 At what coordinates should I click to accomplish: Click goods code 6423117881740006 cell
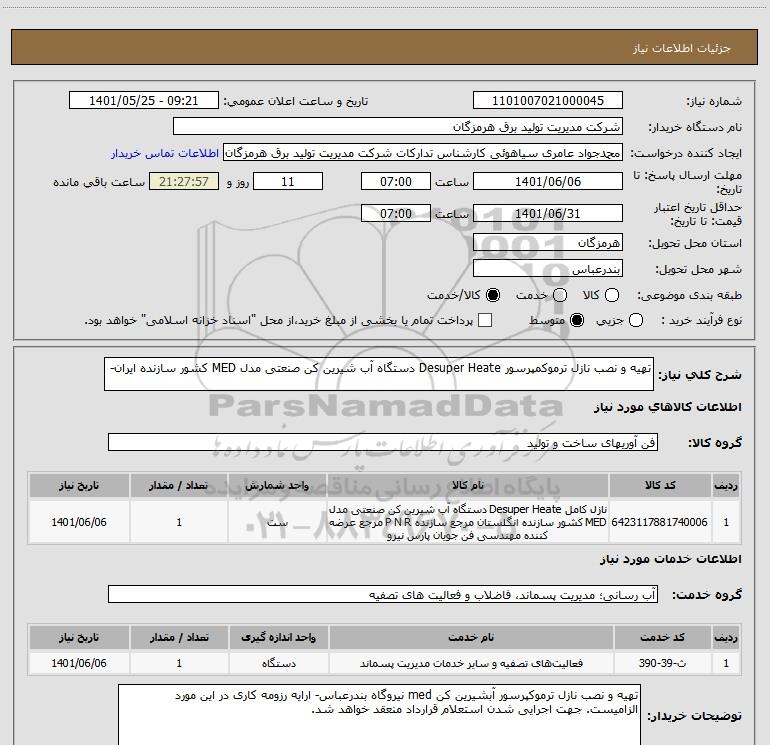(660, 522)
